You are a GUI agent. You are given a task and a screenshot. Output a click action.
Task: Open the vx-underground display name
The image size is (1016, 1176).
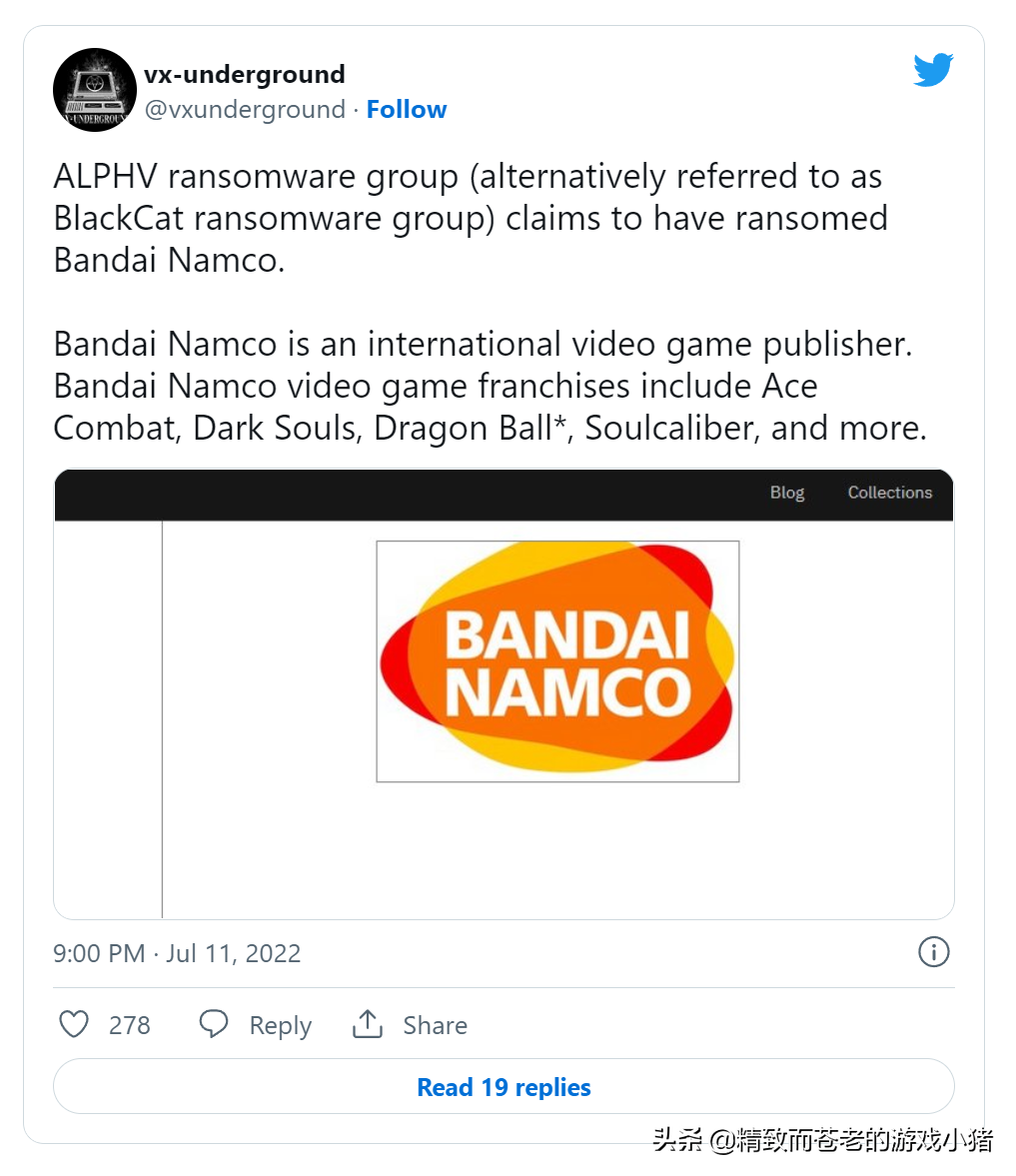pos(245,75)
